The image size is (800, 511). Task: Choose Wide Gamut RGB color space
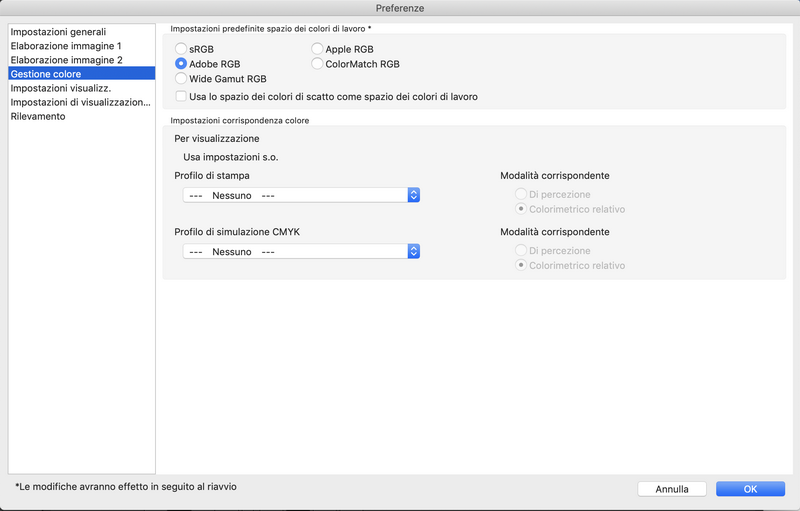pos(181,78)
